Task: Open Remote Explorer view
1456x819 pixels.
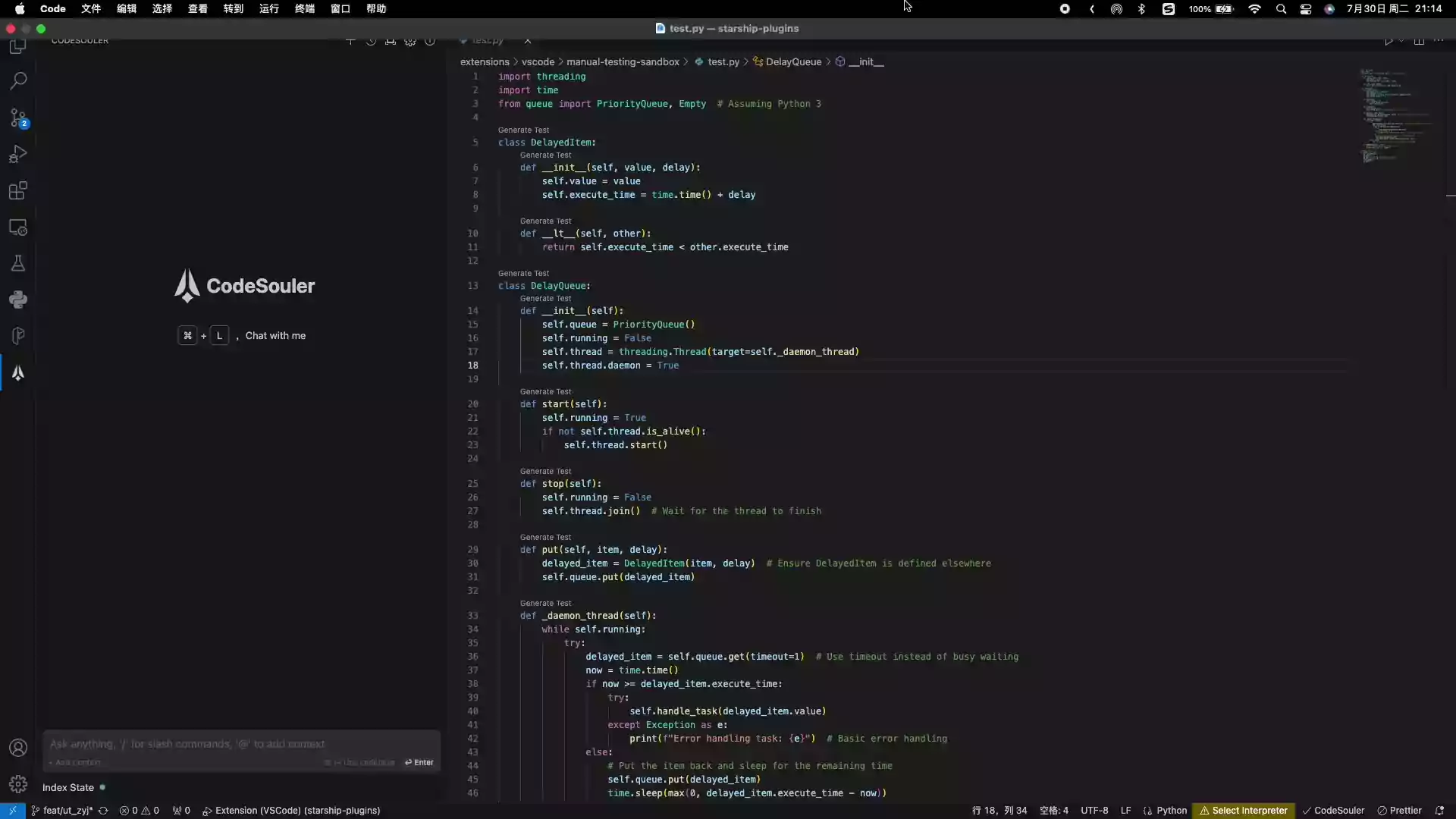Action: (x=18, y=227)
